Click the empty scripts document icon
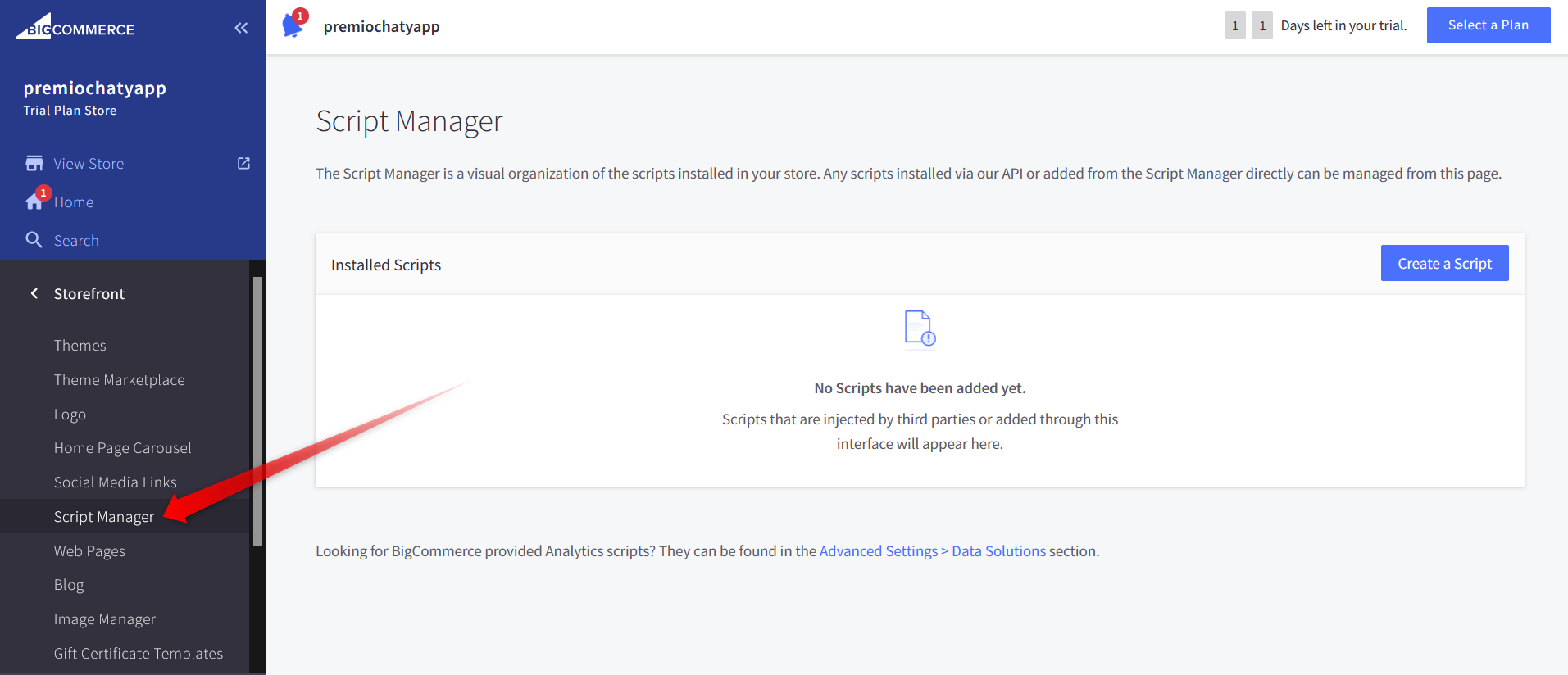Viewport: 1568px width, 675px height. 920,329
